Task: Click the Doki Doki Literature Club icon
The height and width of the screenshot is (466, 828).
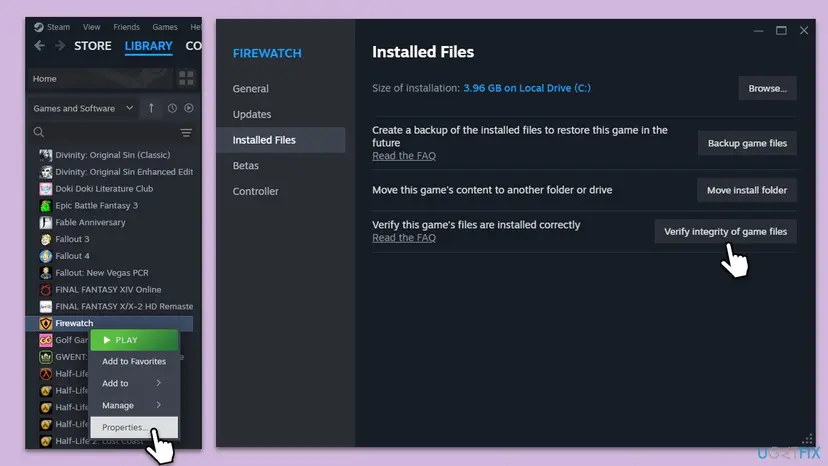Action: click(46, 189)
